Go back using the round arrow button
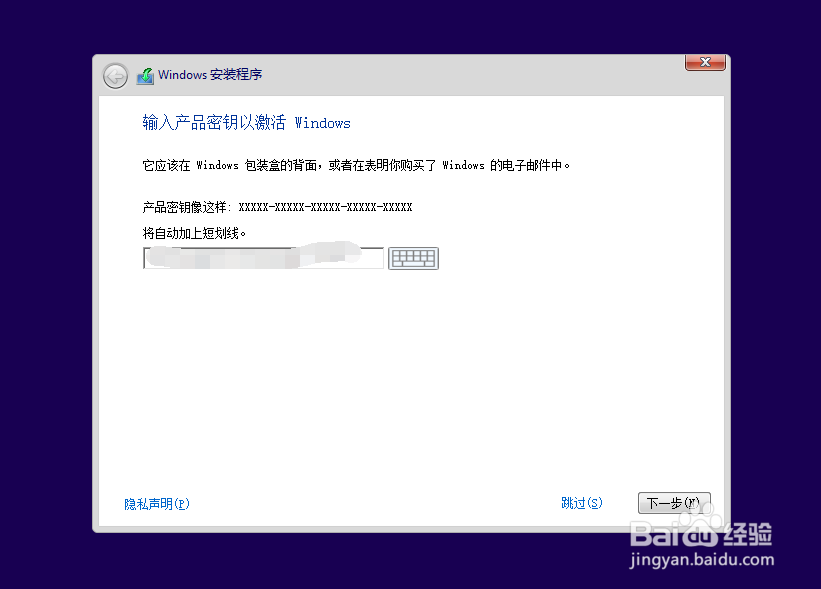821x589 pixels. (x=115, y=76)
